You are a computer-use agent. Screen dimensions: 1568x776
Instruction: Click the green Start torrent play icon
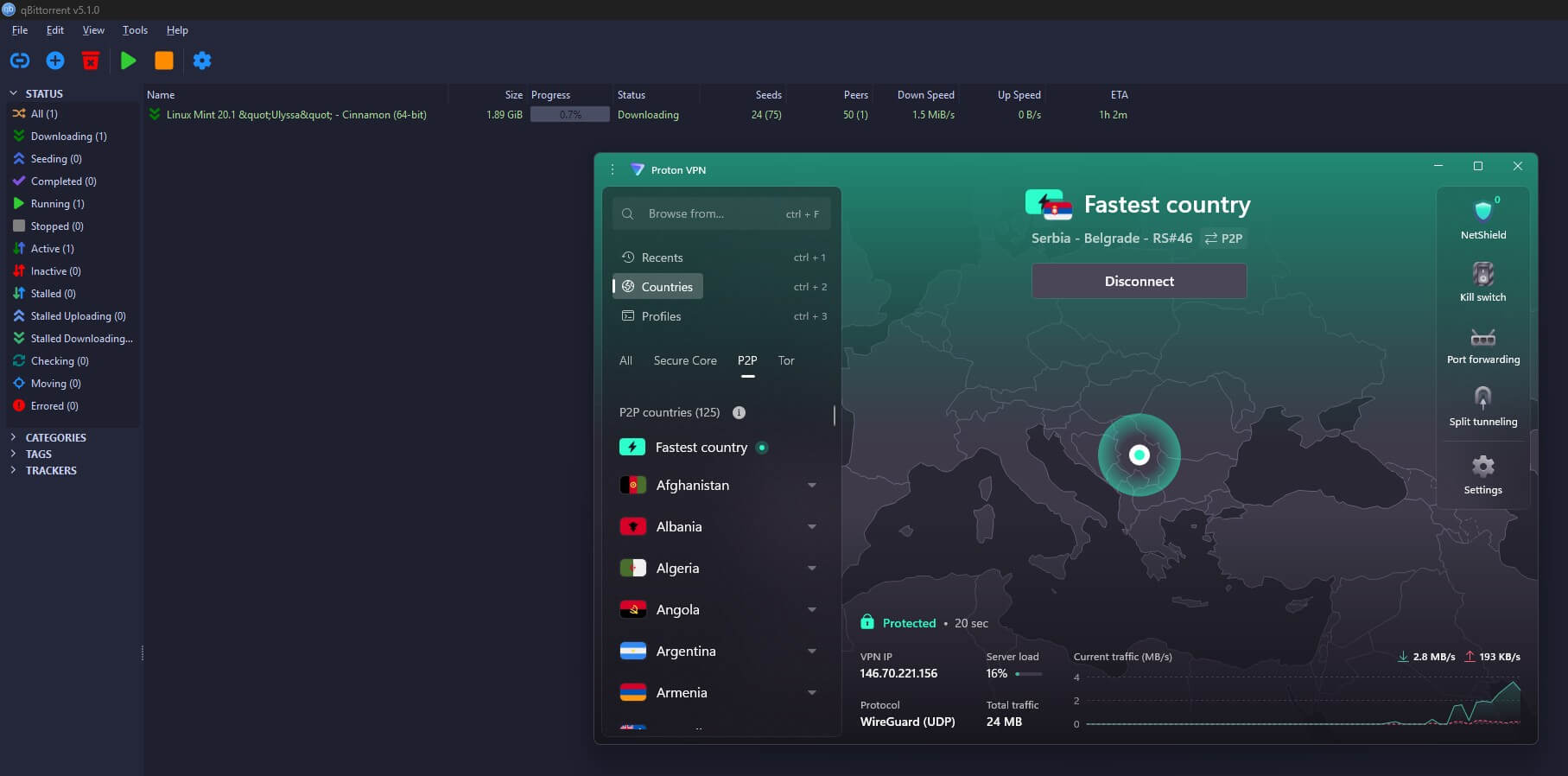(x=129, y=60)
